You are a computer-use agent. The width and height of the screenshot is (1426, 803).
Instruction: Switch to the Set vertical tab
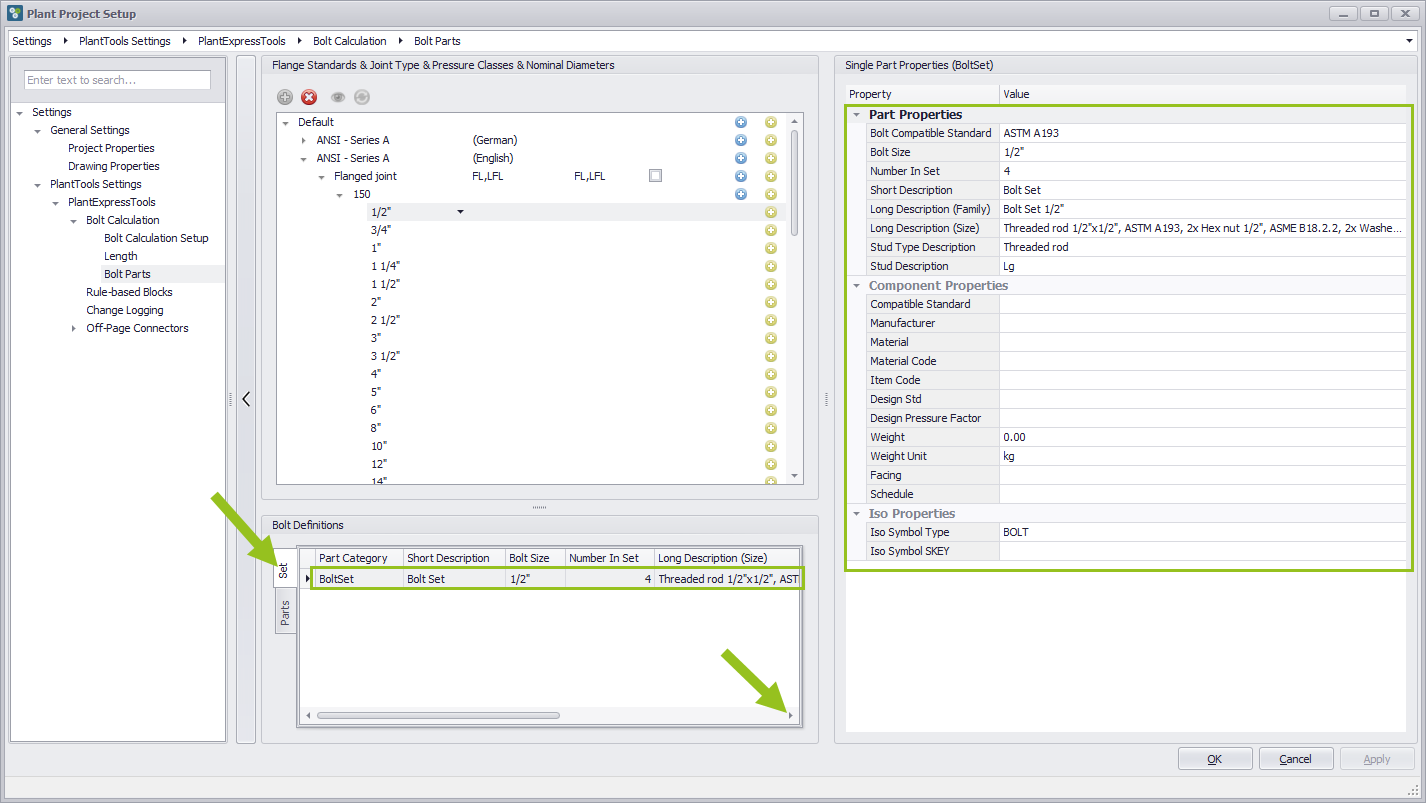285,570
